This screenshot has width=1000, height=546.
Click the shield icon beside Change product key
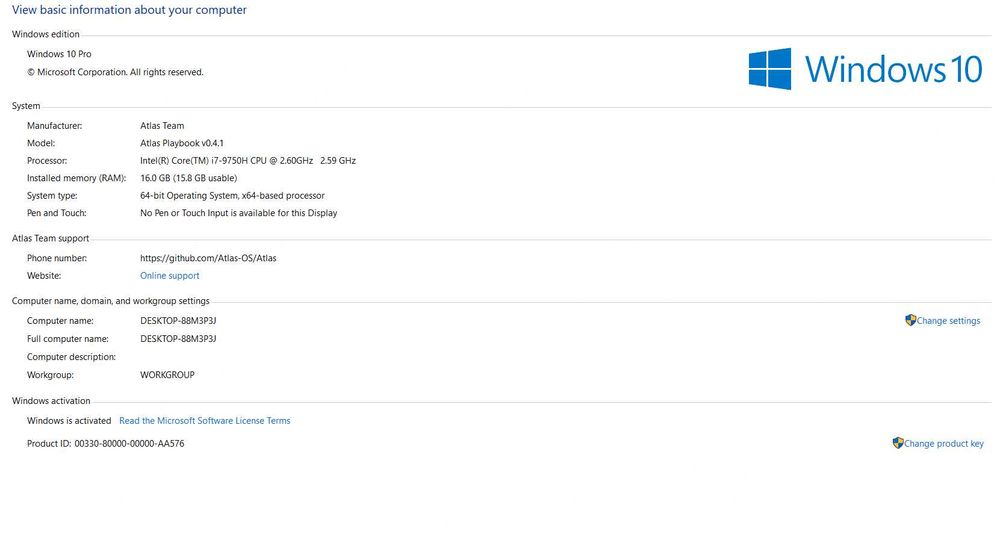point(898,443)
